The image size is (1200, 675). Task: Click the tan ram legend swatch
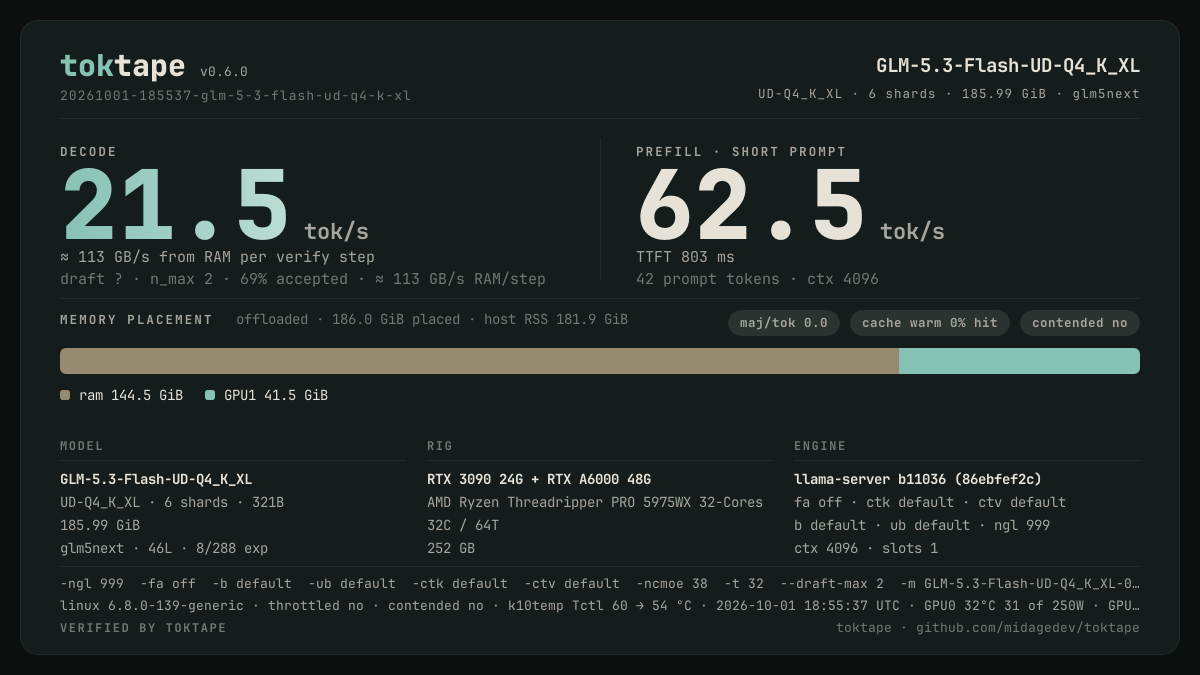click(x=65, y=395)
